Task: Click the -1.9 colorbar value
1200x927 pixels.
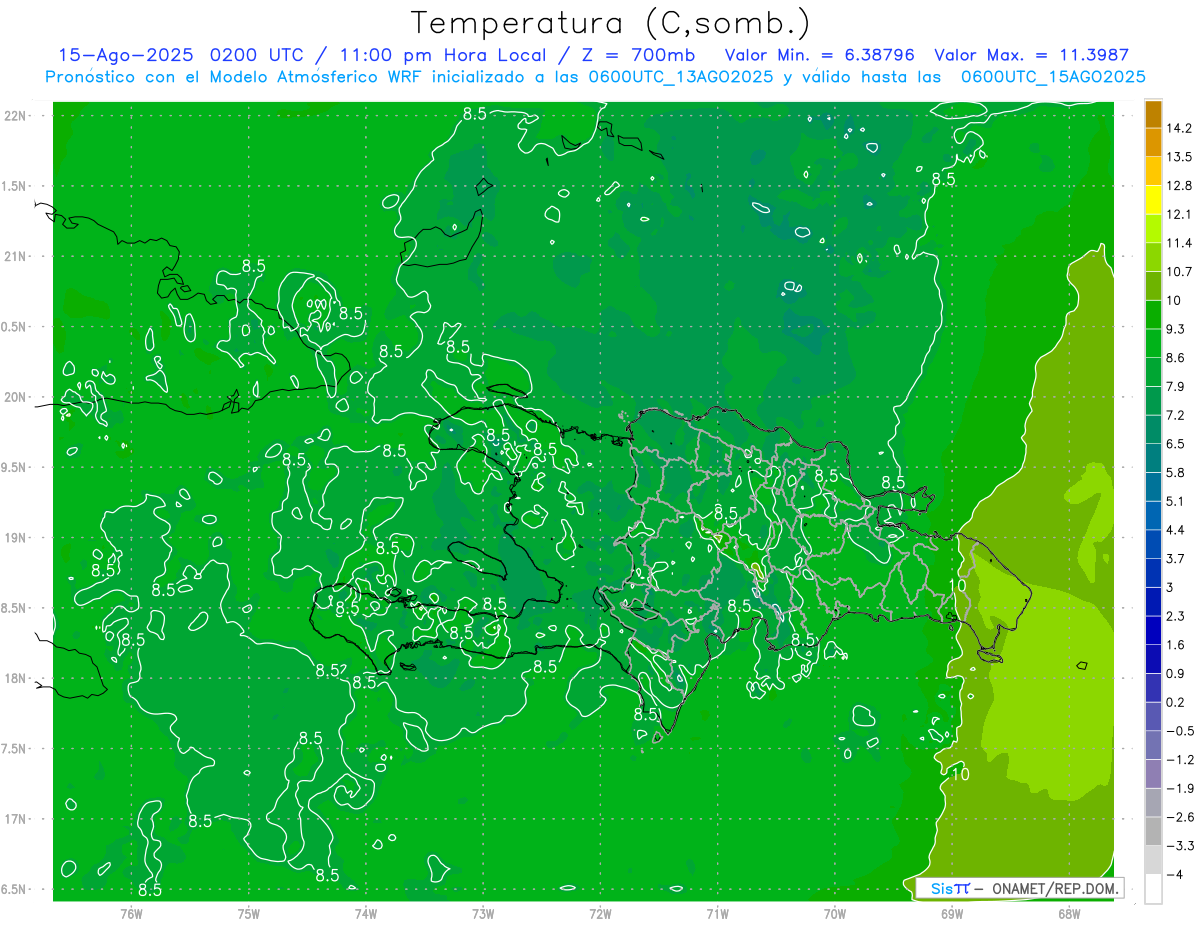Action: [x=1178, y=788]
